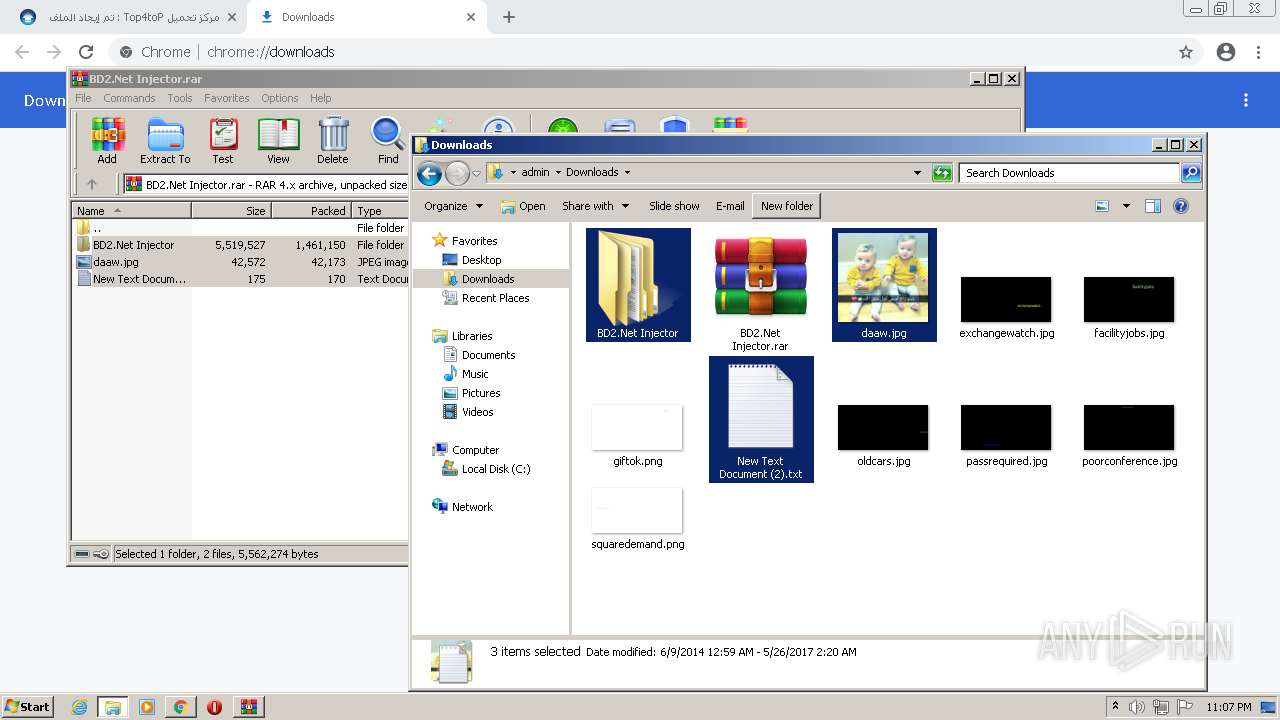Click the Delete icon in the WinRAR toolbar

[x=333, y=140]
